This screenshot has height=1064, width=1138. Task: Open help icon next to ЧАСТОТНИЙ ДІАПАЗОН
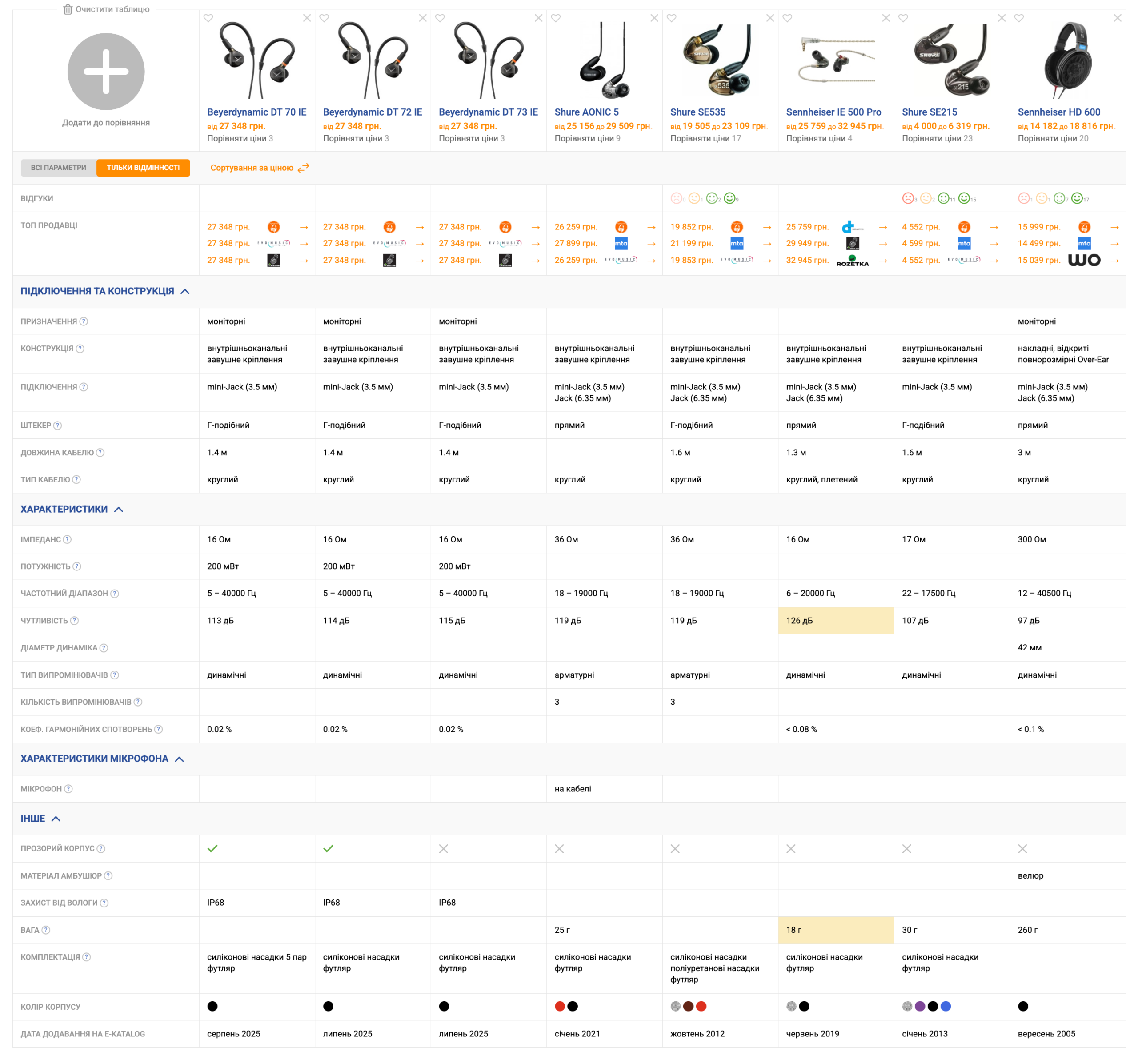click(115, 593)
